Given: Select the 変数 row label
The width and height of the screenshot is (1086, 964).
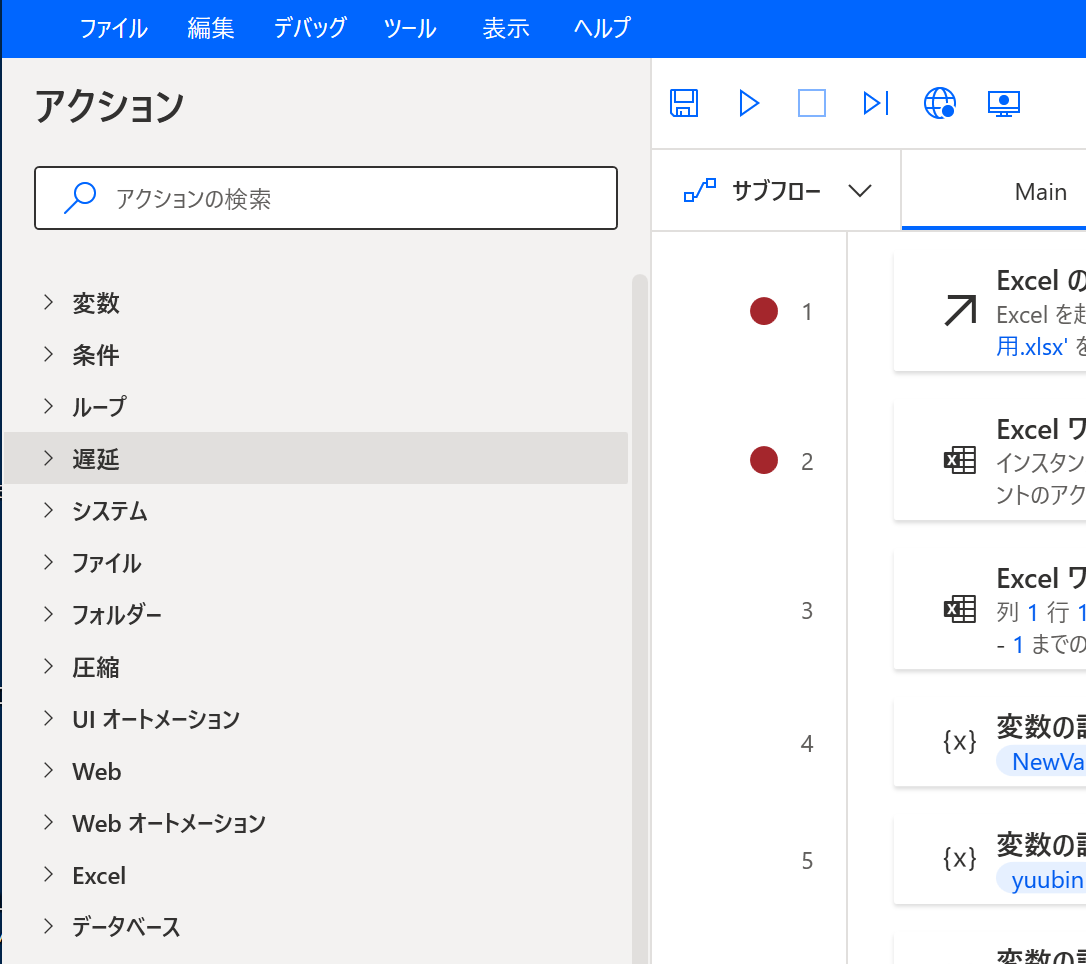Looking at the screenshot, I should click(96, 303).
